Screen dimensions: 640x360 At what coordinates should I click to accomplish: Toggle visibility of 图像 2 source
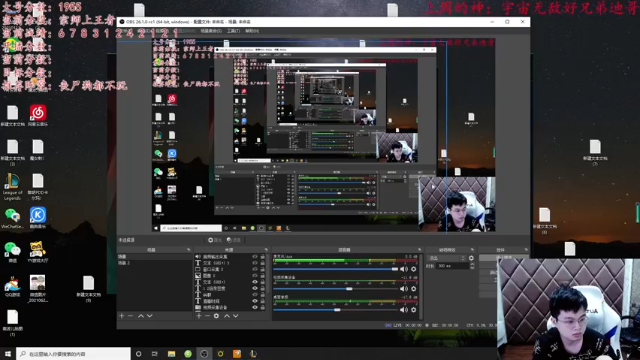pos(255,276)
